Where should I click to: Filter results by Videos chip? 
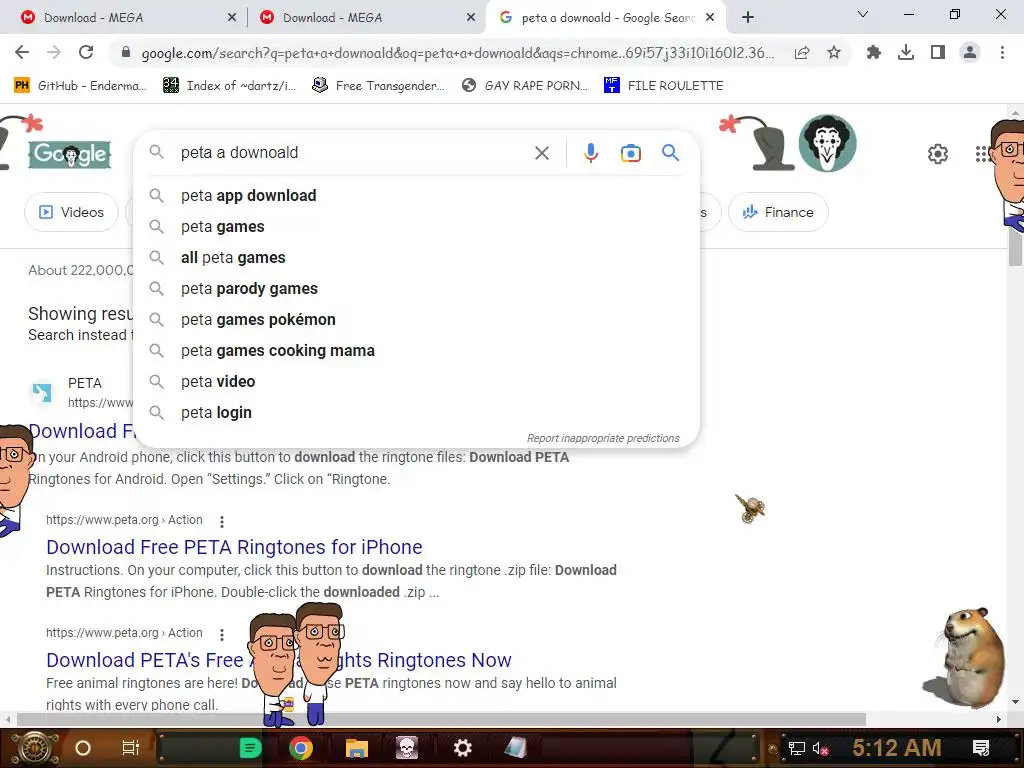click(x=72, y=212)
